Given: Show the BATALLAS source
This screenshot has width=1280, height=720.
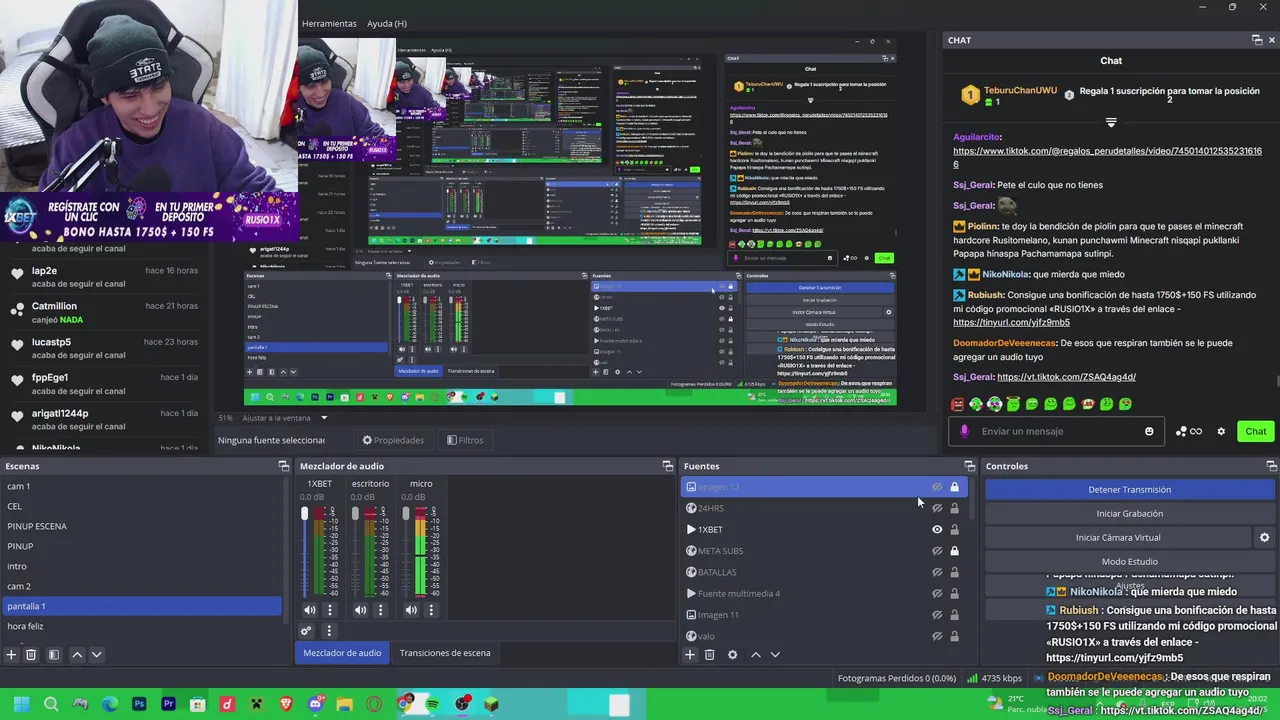Looking at the screenshot, I should click(937, 572).
